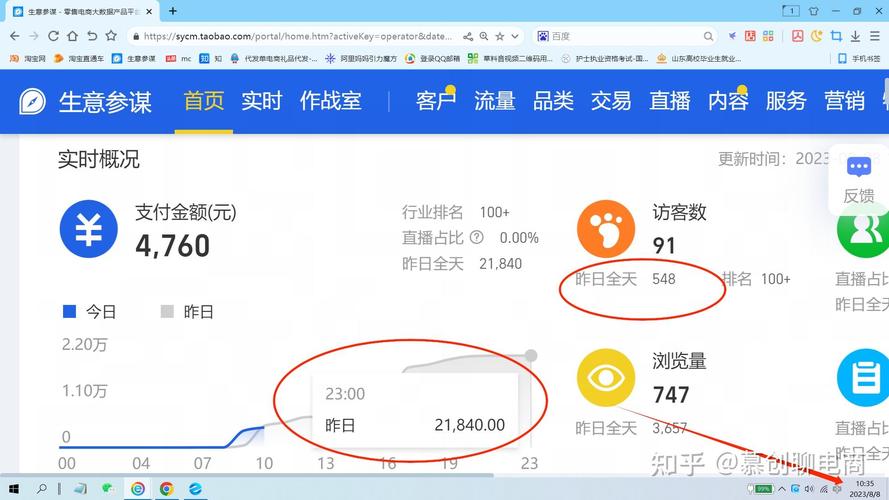Open Google Chrome from taskbar
The image size is (889, 500).
coord(166,489)
